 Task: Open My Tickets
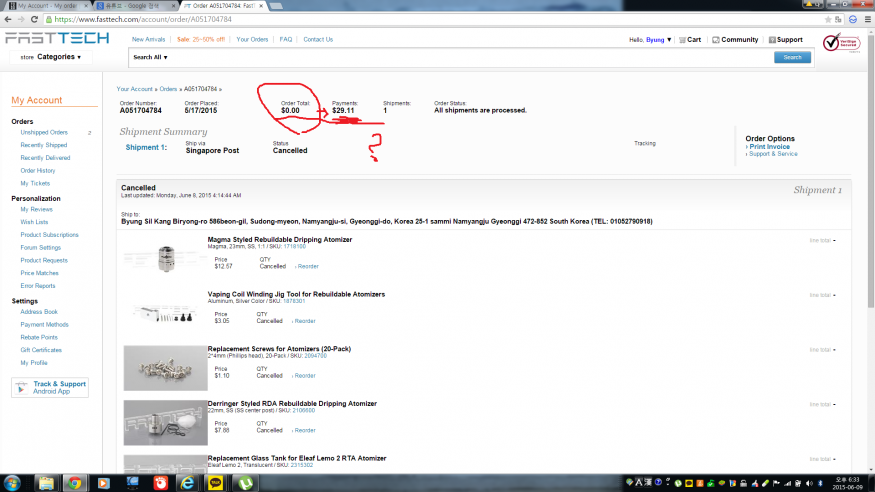(35, 184)
